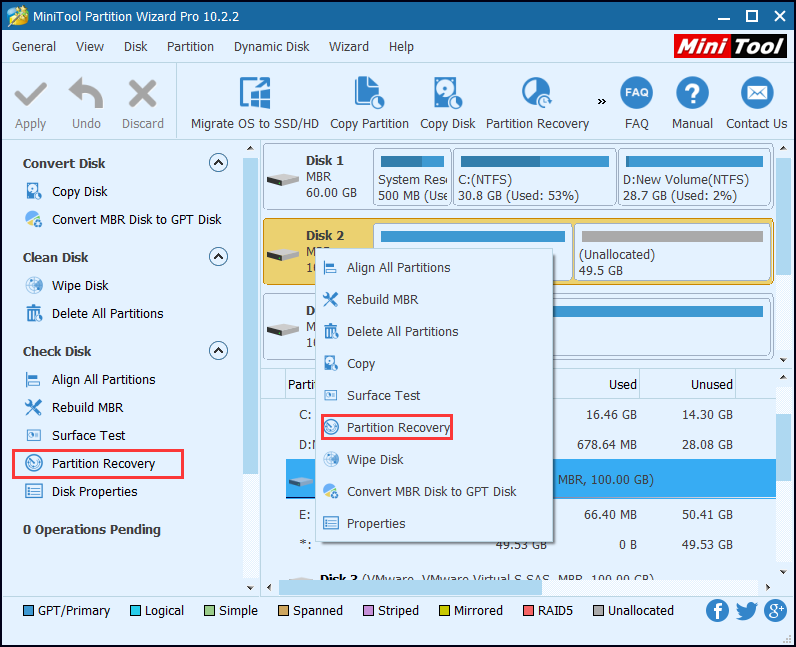Open the FAQ icon
The width and height of the screenshot is (796, 647).
point(636,93)
